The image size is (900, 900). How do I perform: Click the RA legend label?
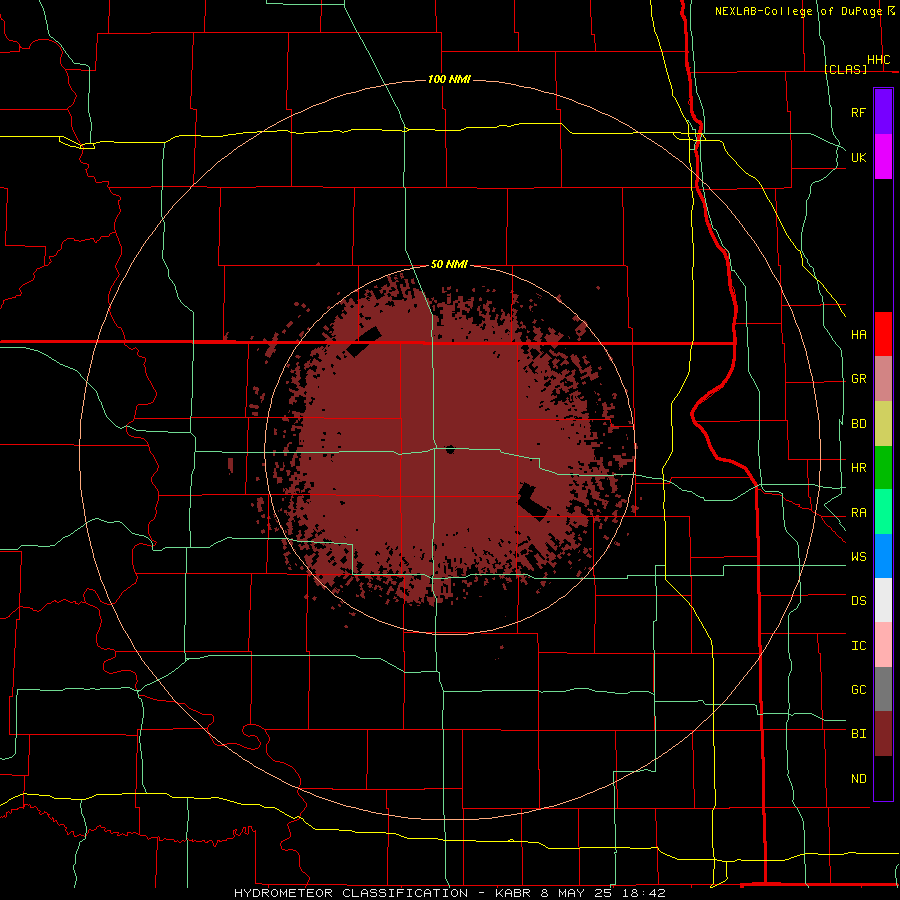(858, 513)
